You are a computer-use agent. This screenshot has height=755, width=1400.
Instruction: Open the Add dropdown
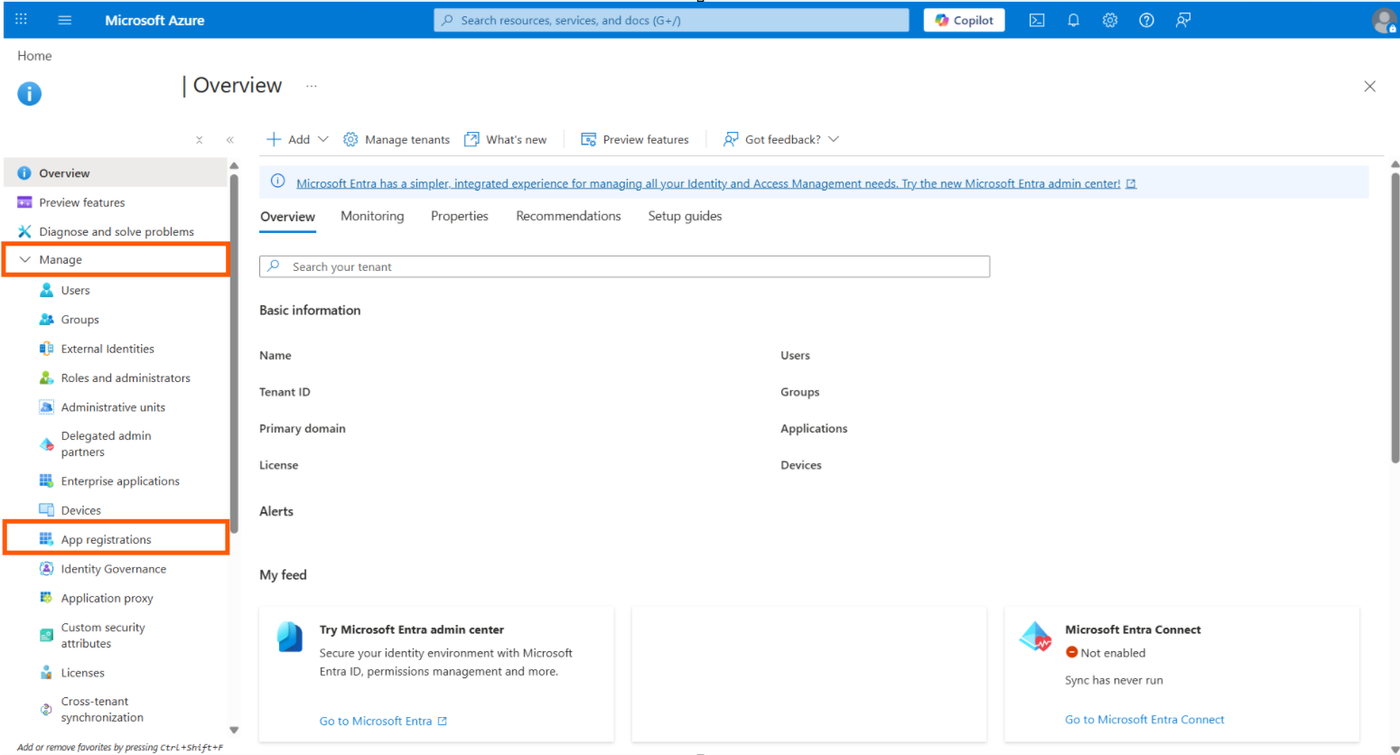[297, 139]
